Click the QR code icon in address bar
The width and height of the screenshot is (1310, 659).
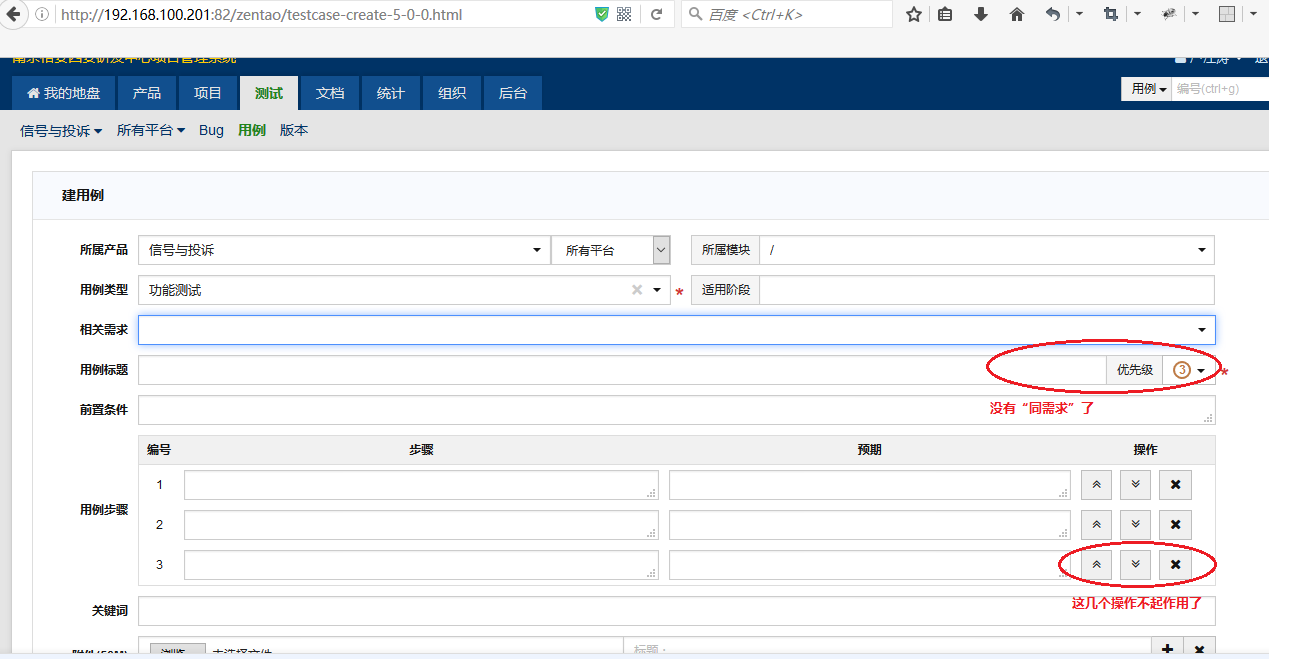pyautogui.click(x=624, y=15)
